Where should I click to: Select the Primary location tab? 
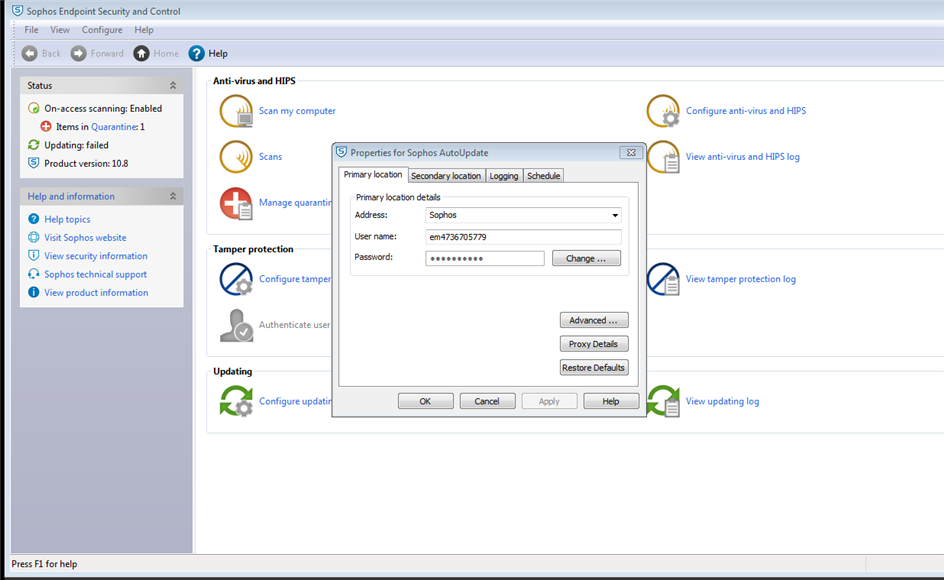(373, 175)
